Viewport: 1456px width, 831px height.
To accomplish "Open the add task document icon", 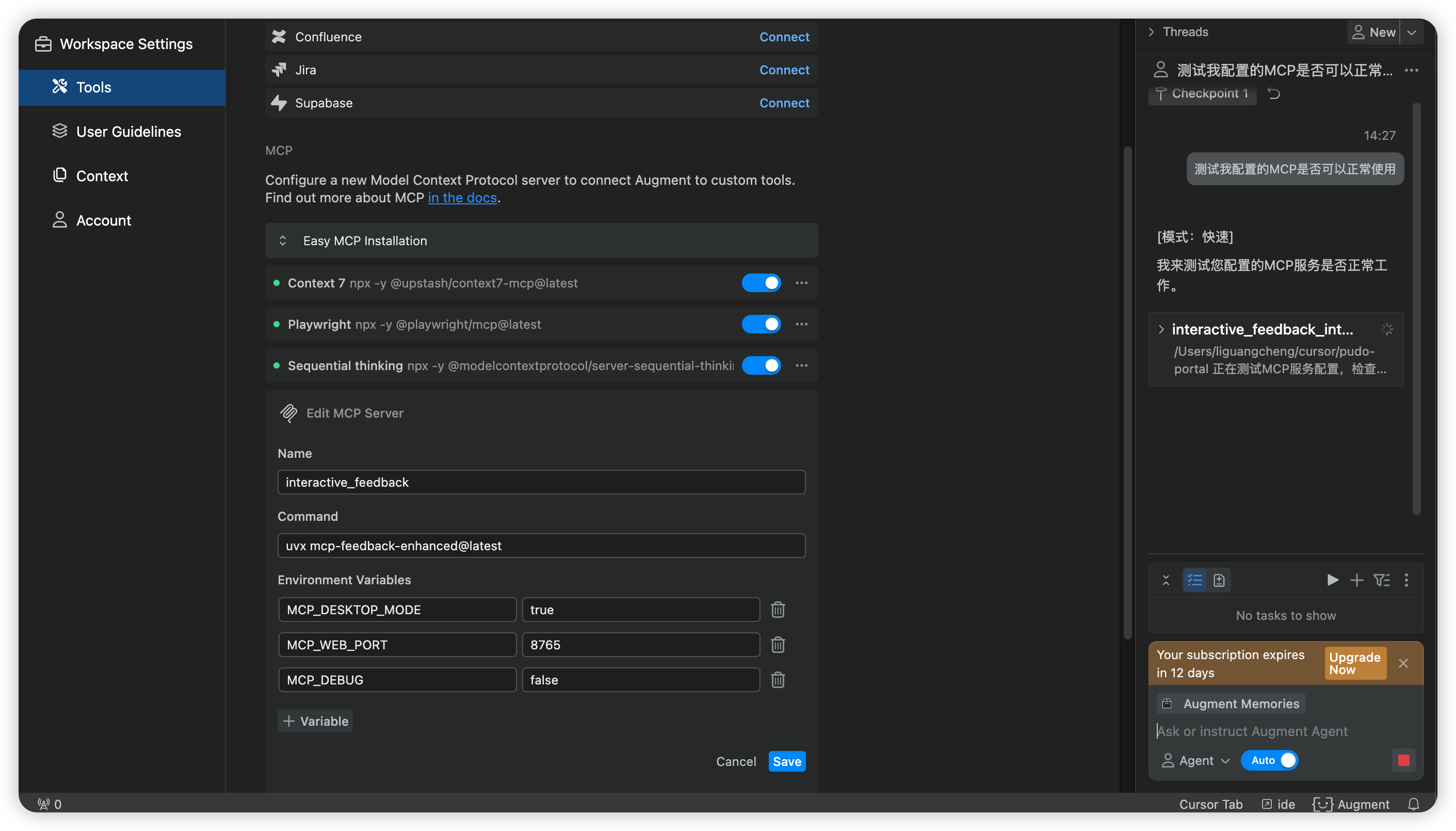I will 1219,581.
